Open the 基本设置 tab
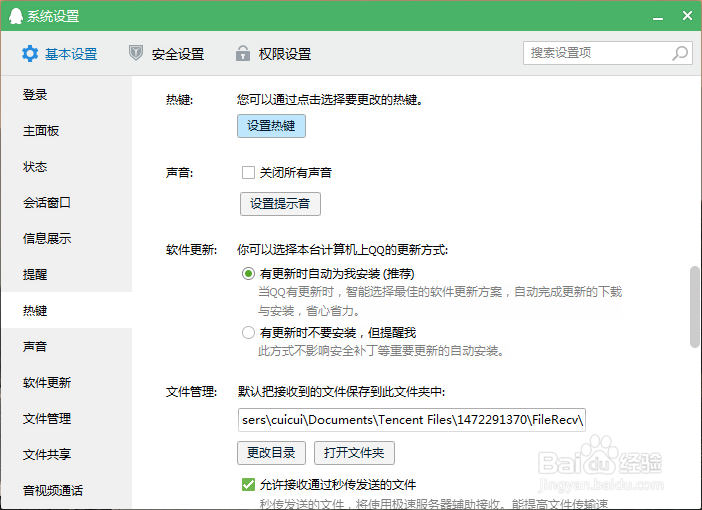The height and width of the screenshot is (510, 702). pos(60,54)
